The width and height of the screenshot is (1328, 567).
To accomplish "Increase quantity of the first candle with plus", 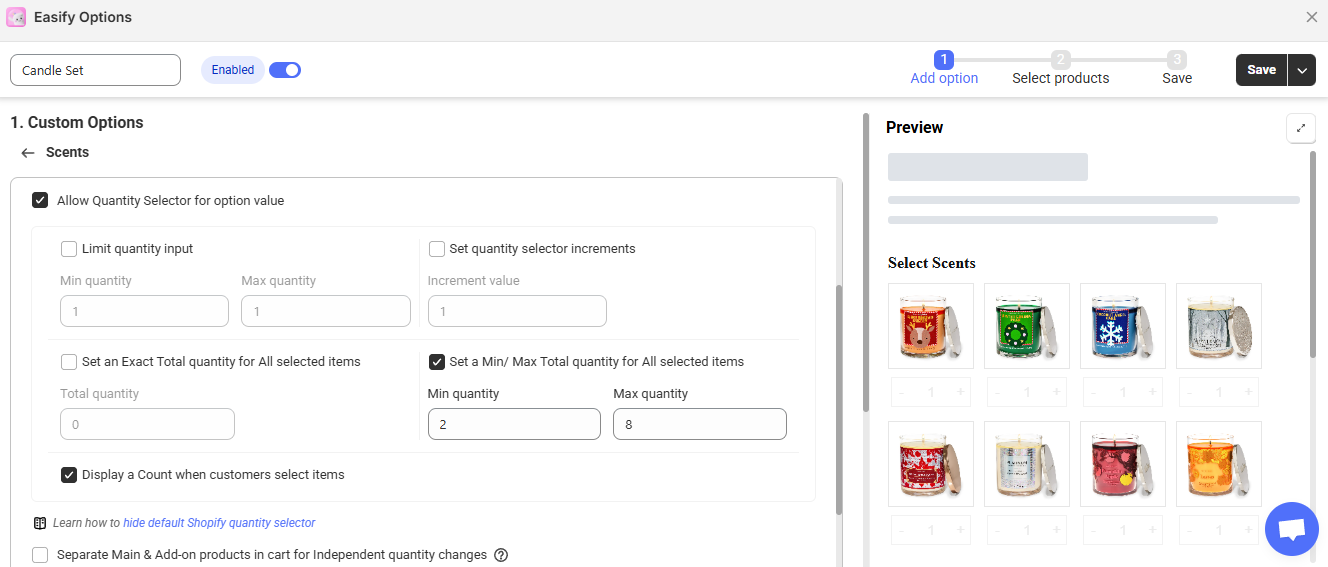I will (x=960, y=393).
